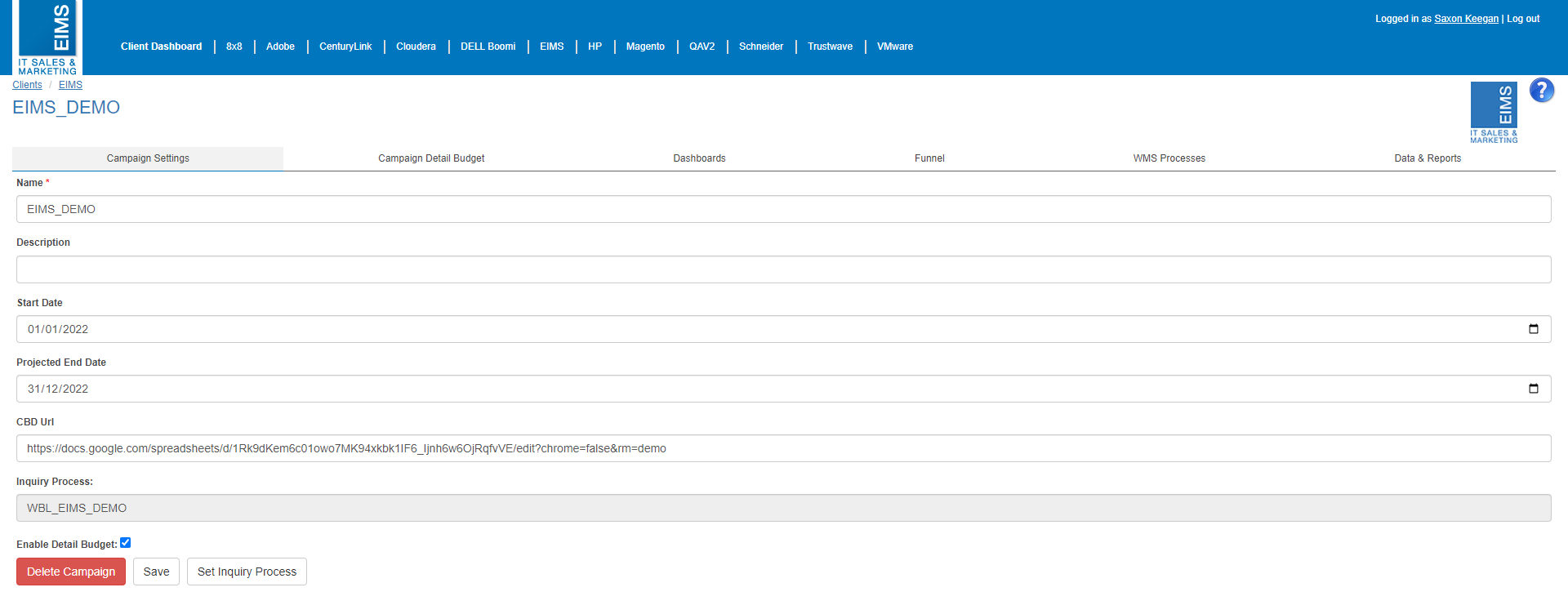Switch to the Campaign Detail Budget tab

click(x=431, y=158)
